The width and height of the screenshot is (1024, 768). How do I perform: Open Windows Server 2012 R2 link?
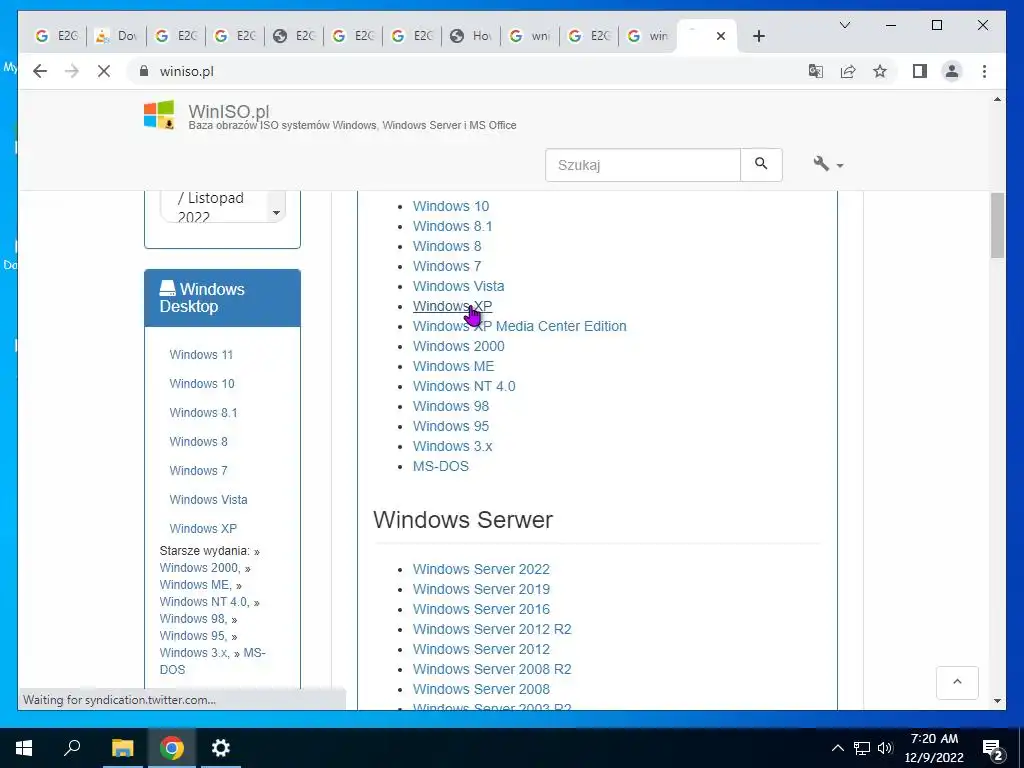pyautogui.click(x=492, y=629)
